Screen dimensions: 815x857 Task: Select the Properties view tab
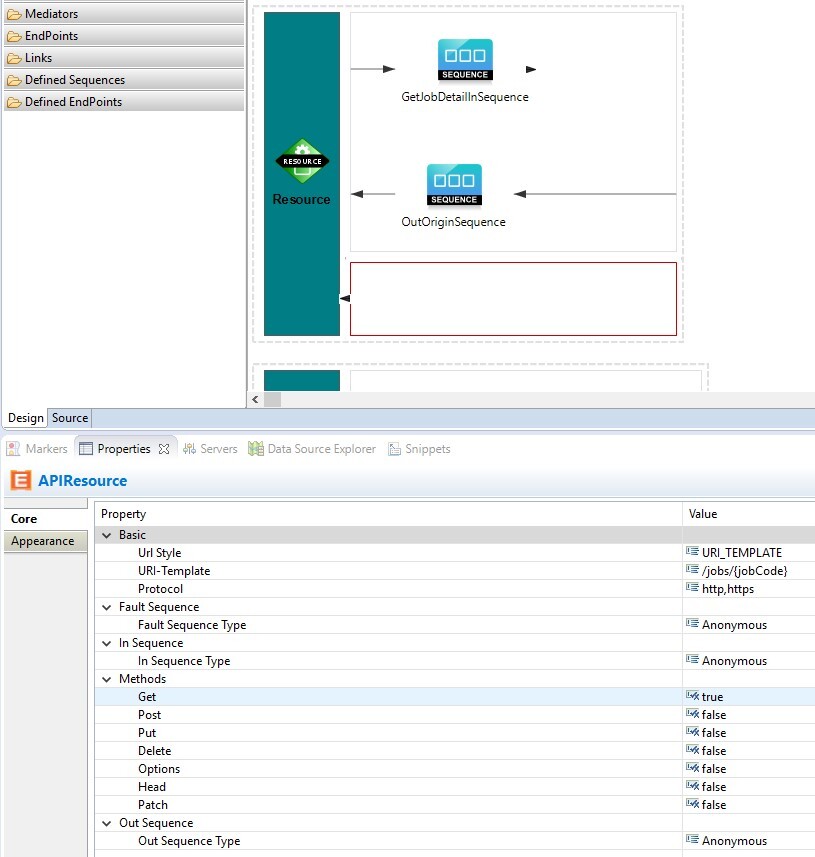[x=124, y=449]
